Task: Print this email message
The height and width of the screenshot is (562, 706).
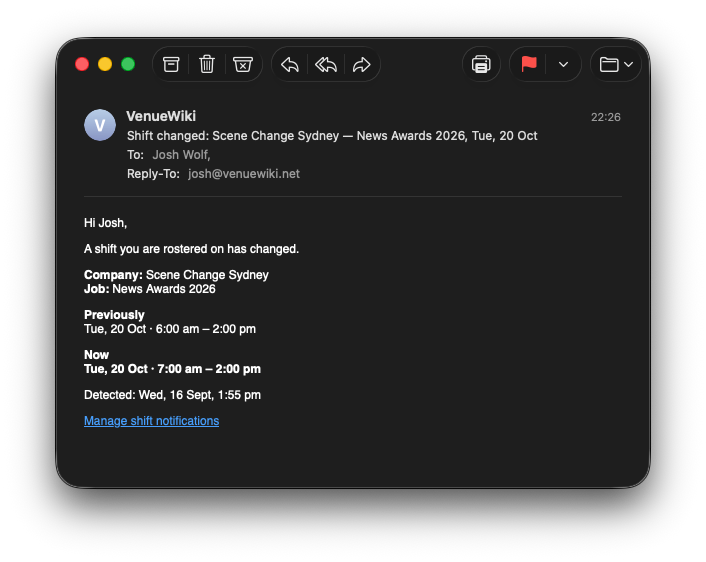Action: tap(481, 64)
